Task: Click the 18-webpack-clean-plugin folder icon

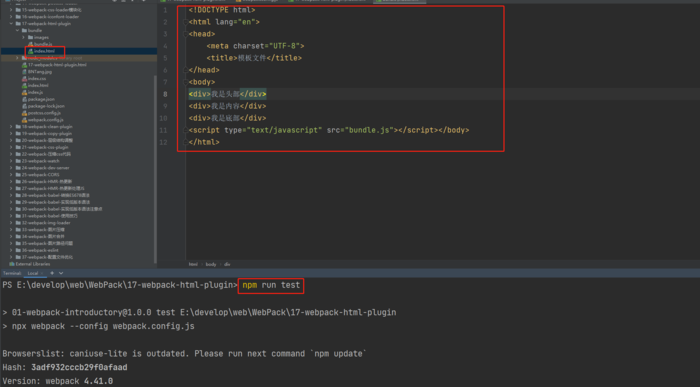Action: coord(18,127)
